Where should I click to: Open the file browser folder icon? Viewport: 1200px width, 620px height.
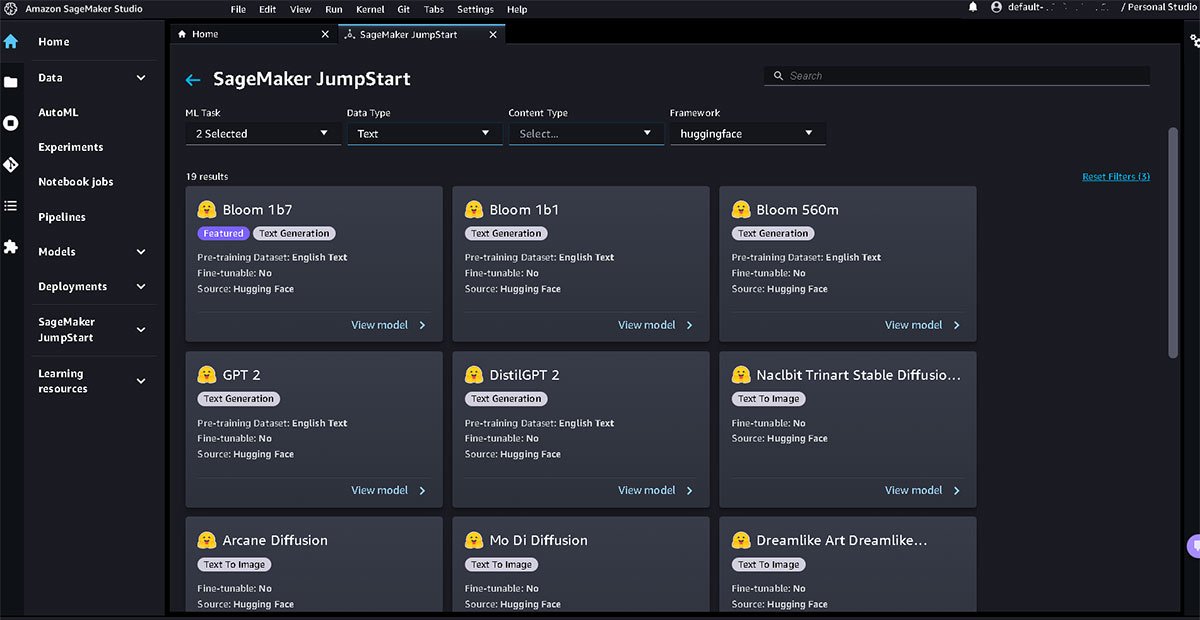11,83
